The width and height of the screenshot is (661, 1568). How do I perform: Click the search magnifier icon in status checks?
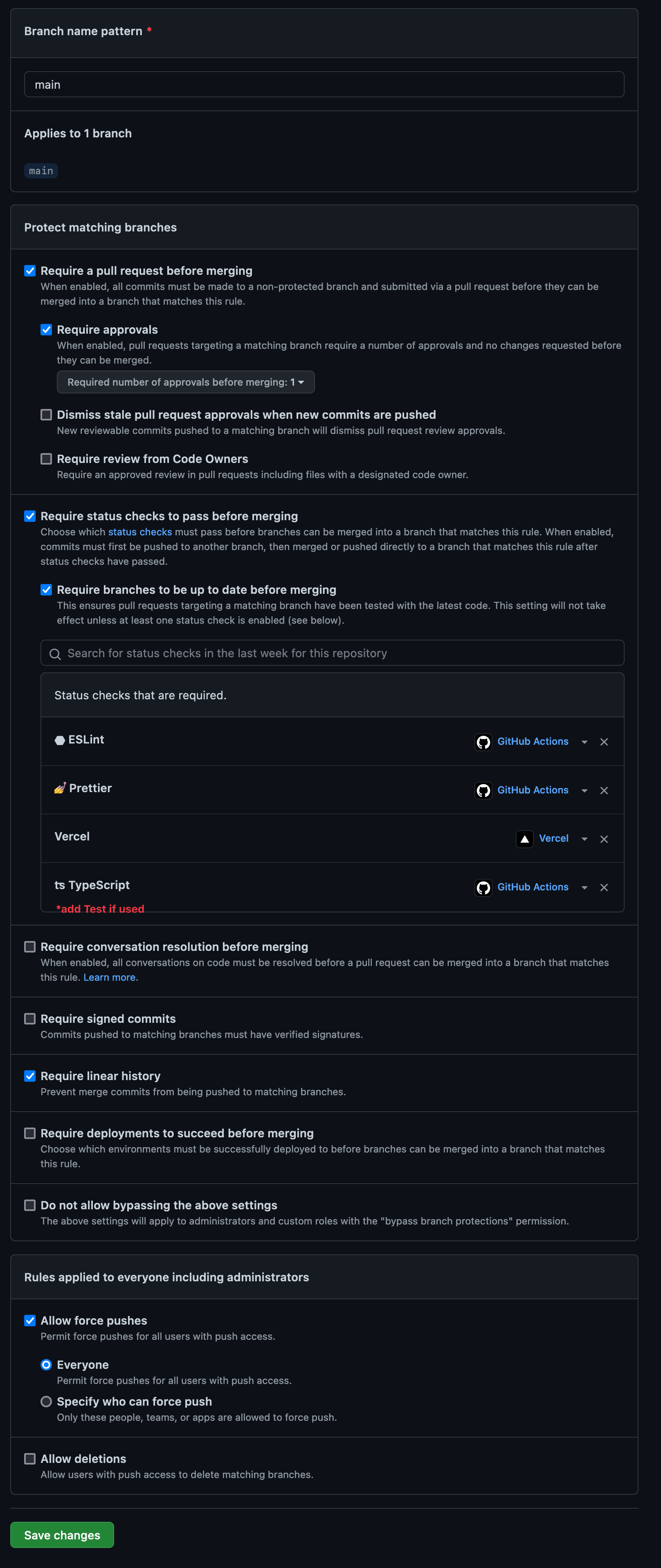pyautogui.click(x=55, y=654)
